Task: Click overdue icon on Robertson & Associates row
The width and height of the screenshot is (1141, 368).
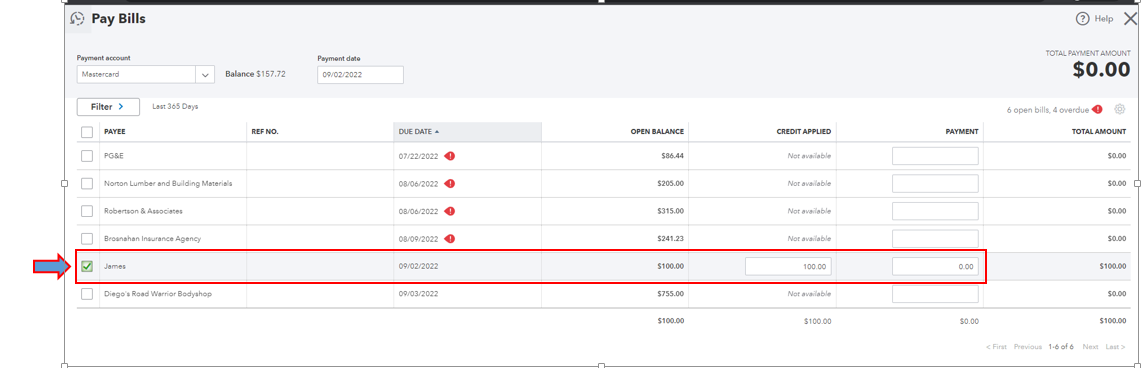Action: [x=450, y=211]
